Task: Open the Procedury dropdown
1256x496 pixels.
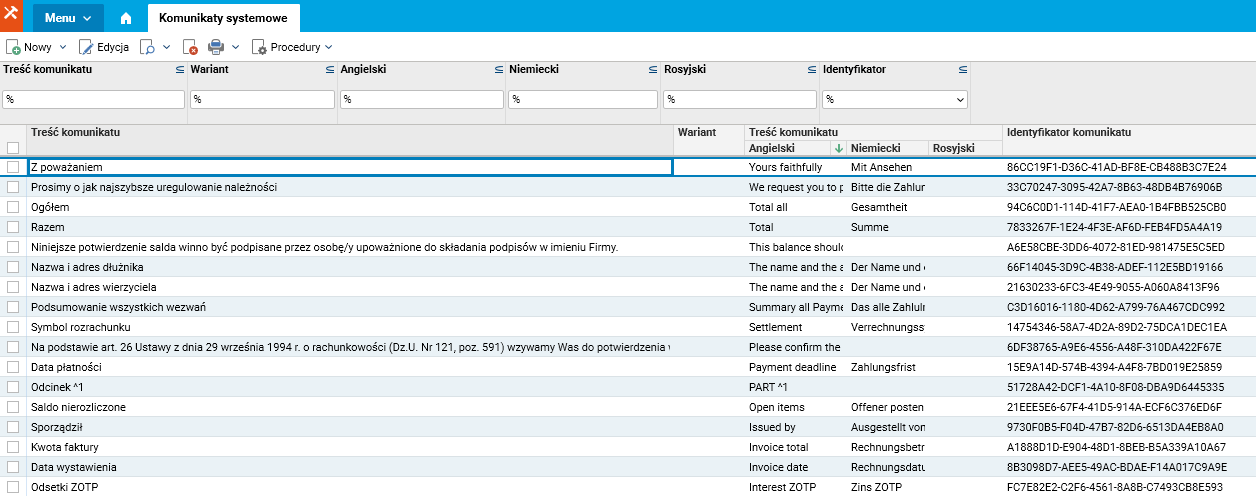Action: (x=292, y=47)
